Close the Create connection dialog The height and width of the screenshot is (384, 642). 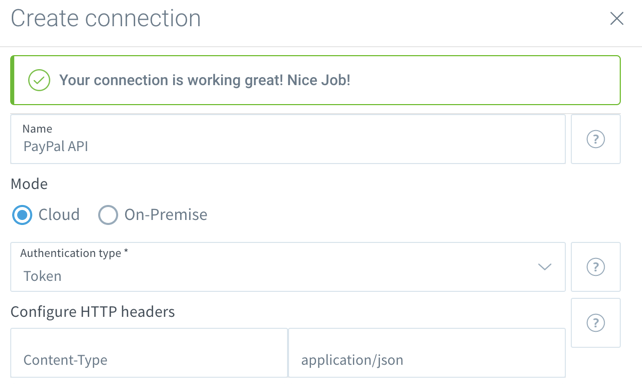[x=617, y=18]
